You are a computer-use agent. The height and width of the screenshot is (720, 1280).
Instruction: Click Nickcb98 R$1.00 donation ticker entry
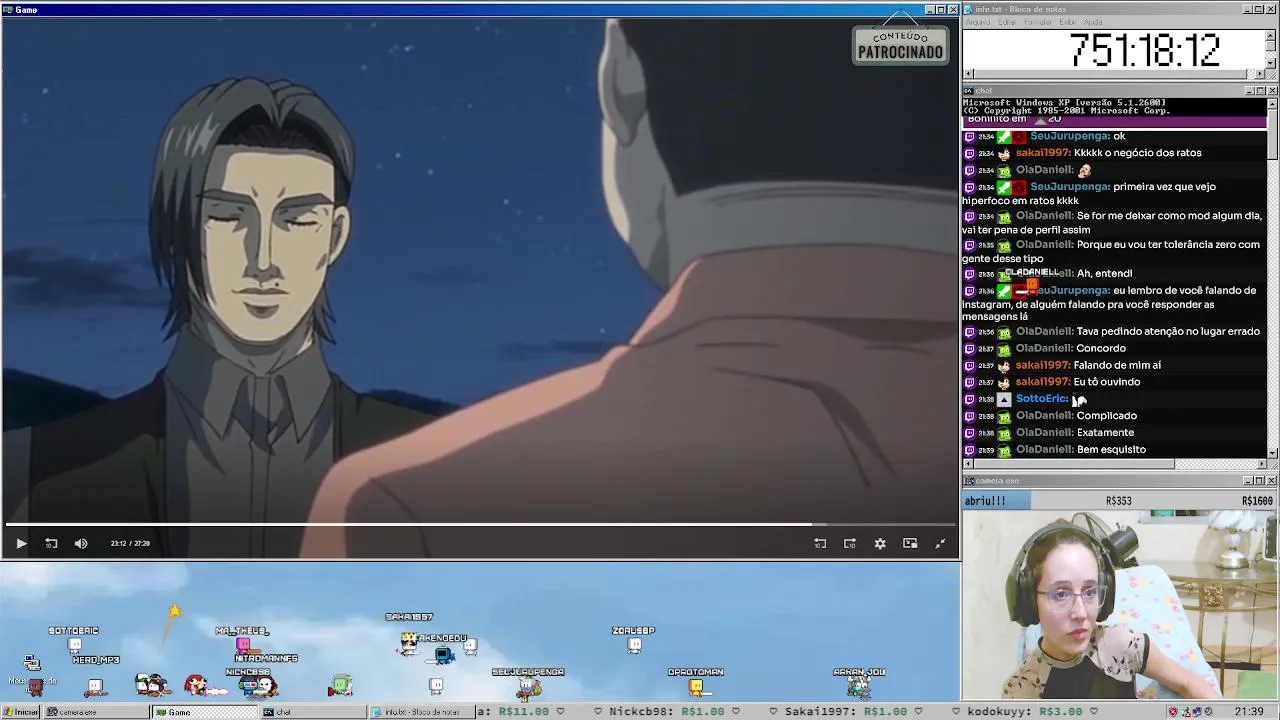667,712
